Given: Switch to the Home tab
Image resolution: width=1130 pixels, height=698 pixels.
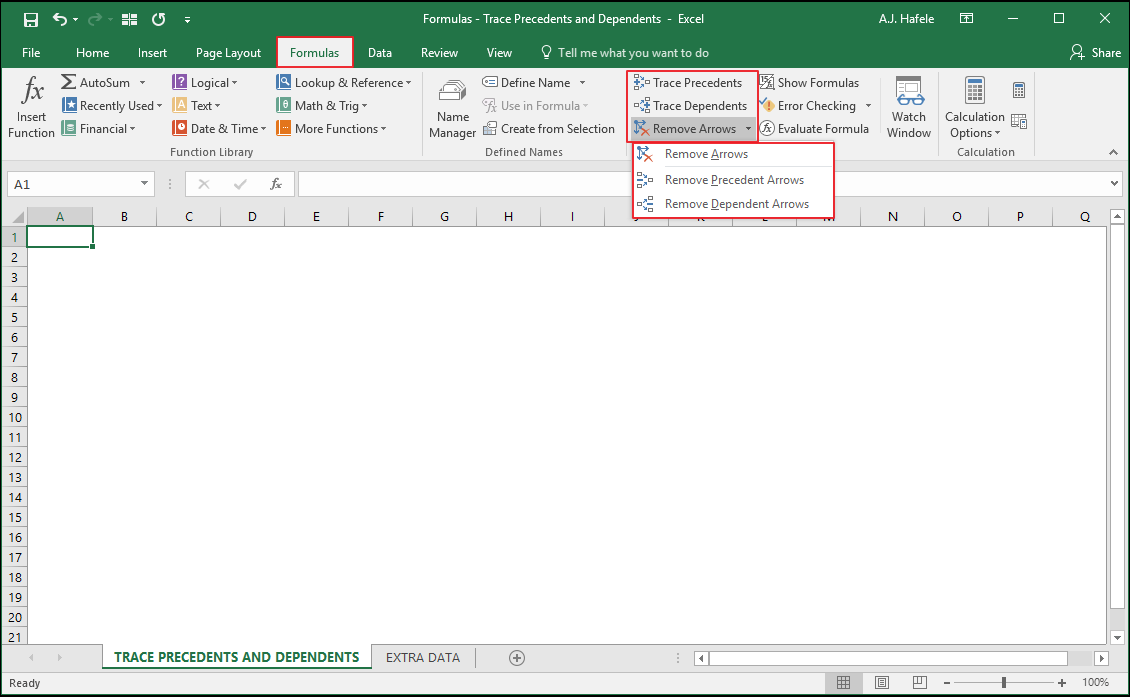Looking at the screenshot, I should (92, 53).
